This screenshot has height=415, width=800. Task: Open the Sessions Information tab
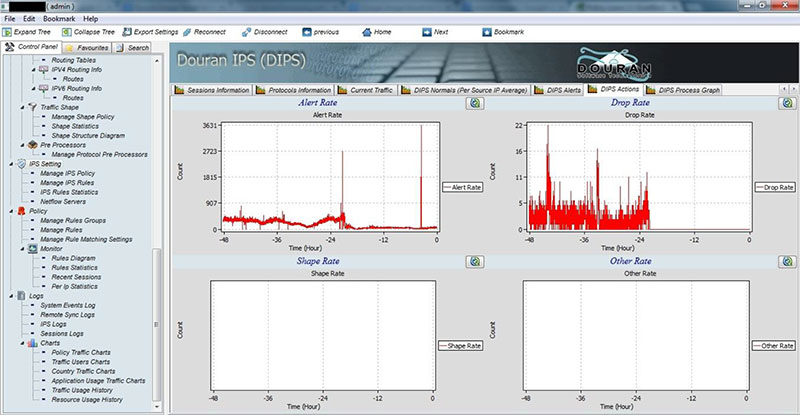pyautogui.click(x=212, y=90)
